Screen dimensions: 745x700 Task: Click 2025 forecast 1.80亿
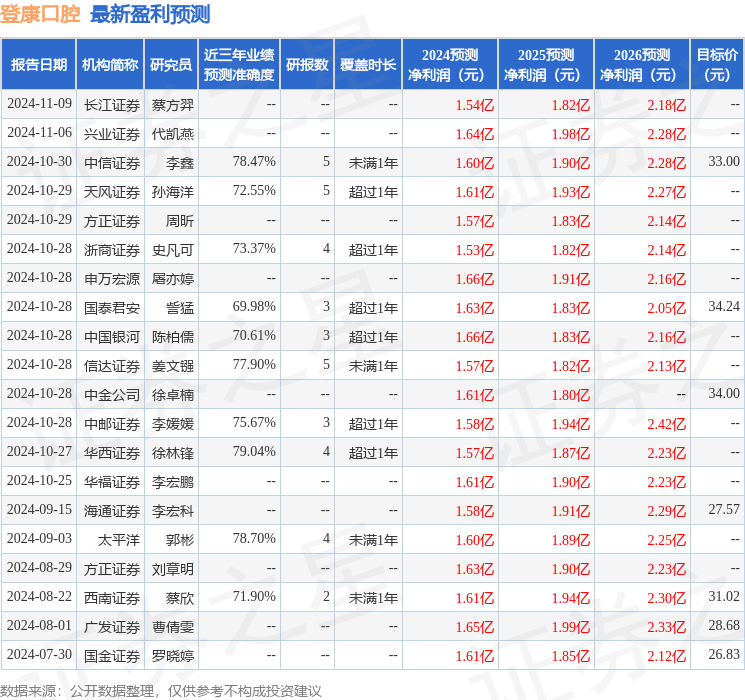coord(571,395)
